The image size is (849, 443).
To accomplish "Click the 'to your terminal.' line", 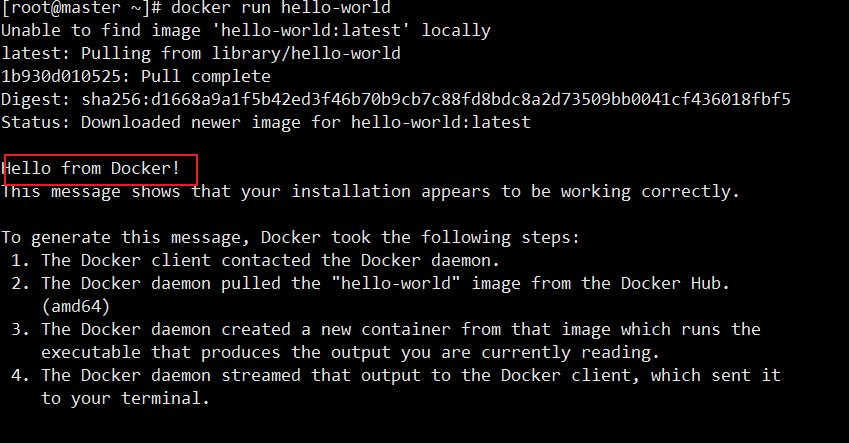I will point(125,399).
